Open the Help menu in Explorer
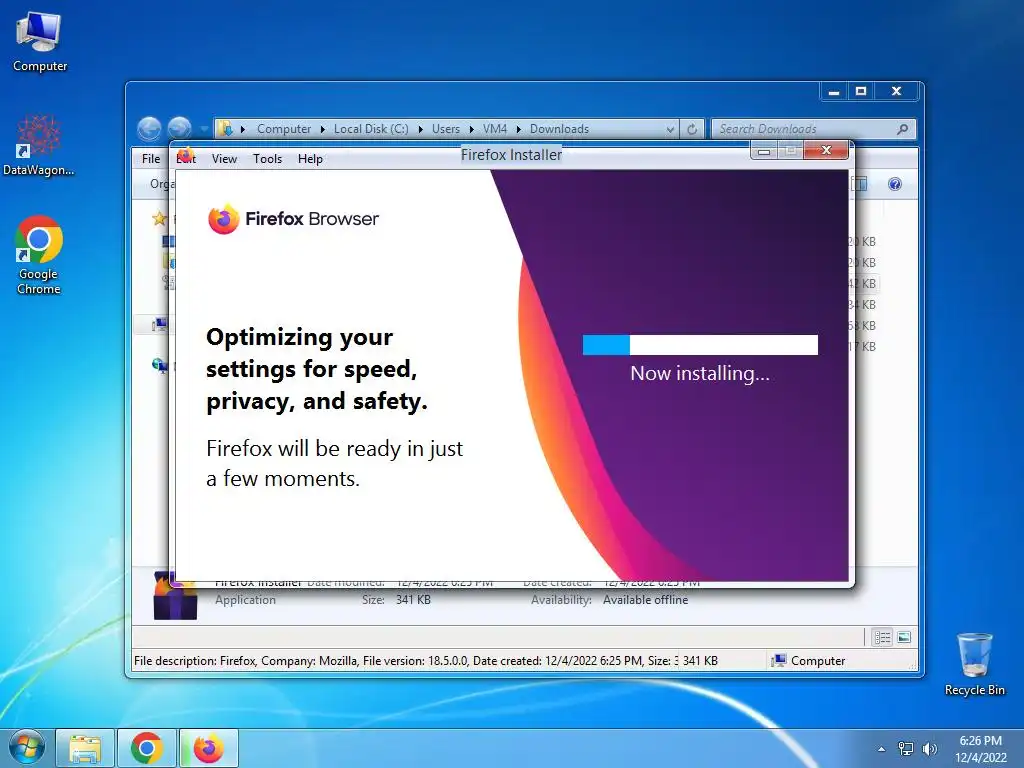This screenshot has height=768, width=1024. coord(310,159)
